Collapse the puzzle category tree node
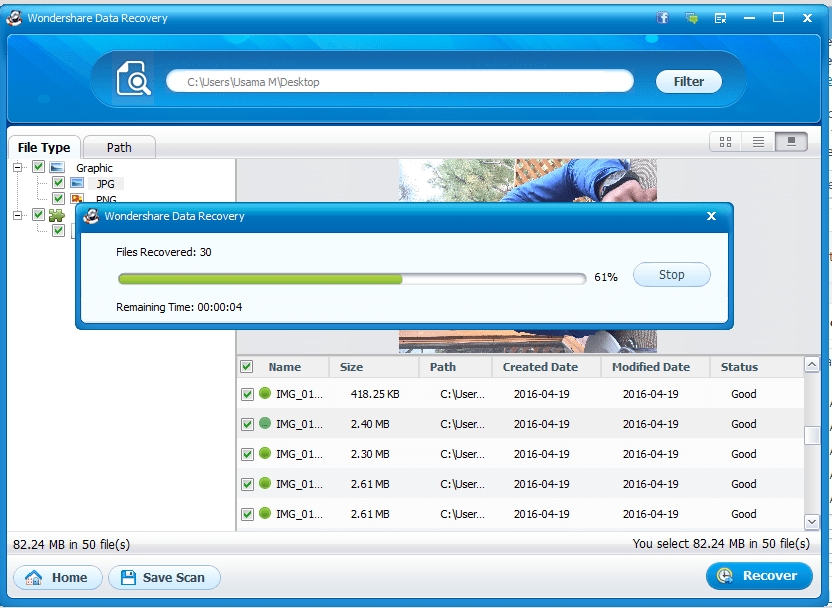The image size is (832, 608). tap(18, 215)
